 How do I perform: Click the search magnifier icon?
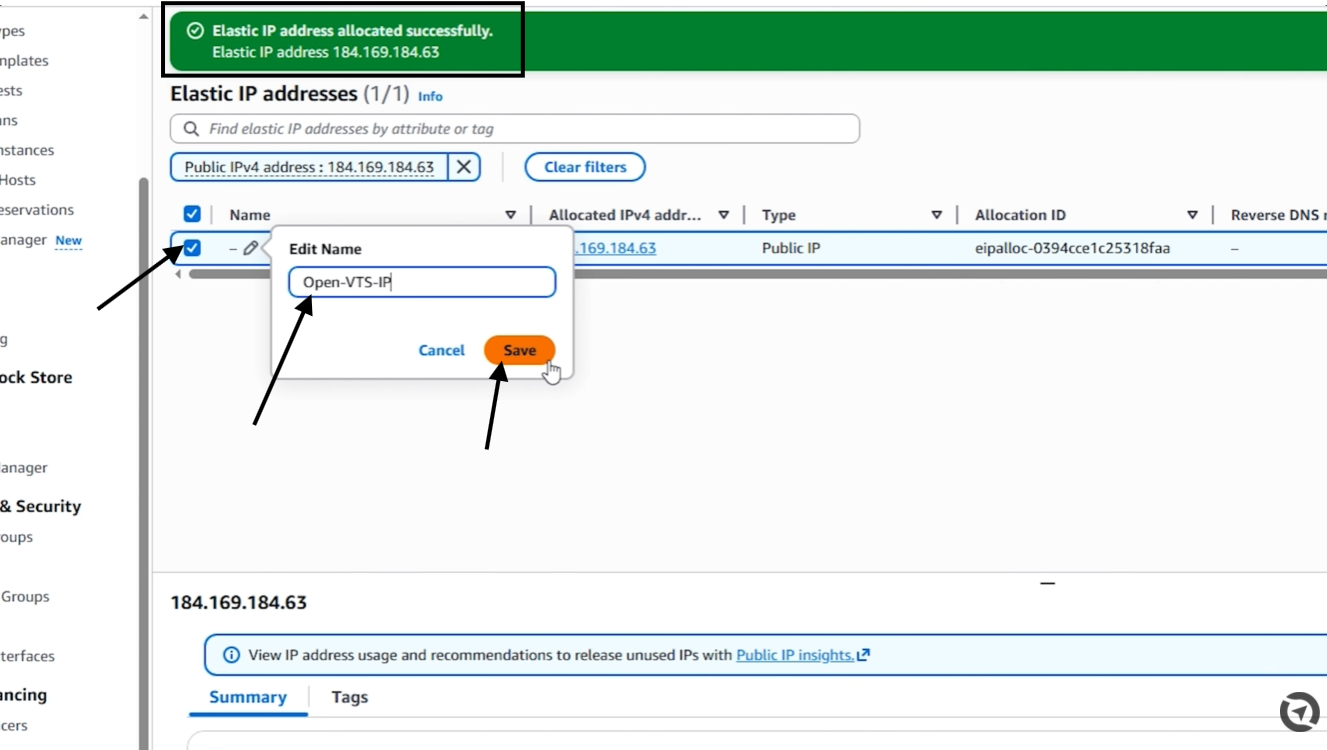(x=191, y=129)
